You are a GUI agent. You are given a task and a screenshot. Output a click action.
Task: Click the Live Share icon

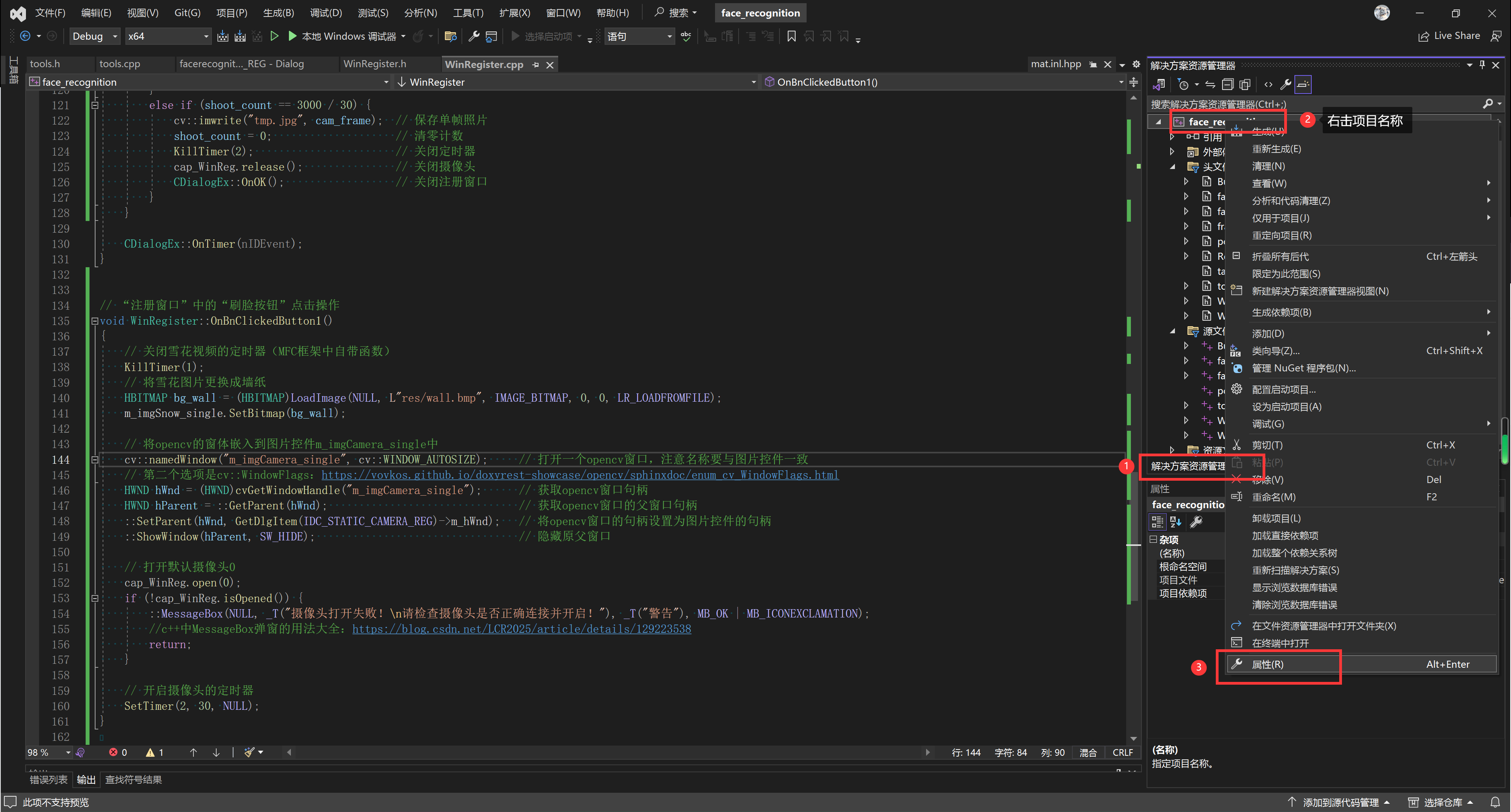point(1424,37)
